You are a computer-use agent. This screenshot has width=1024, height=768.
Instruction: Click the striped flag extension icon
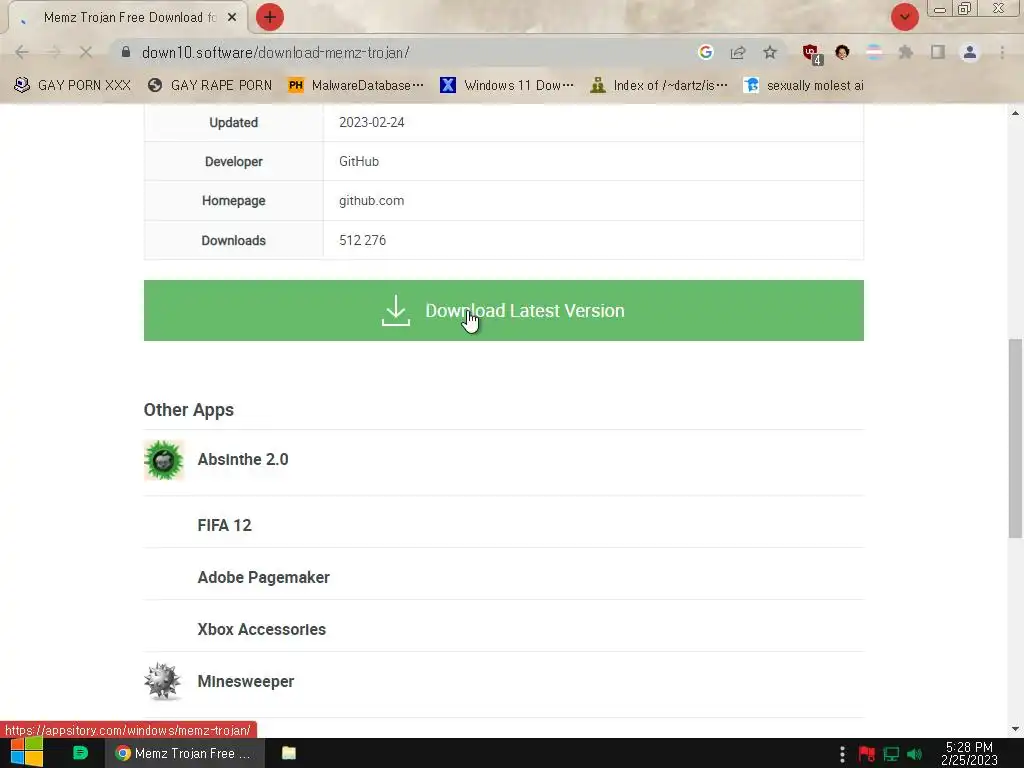(x=874, y=52)
